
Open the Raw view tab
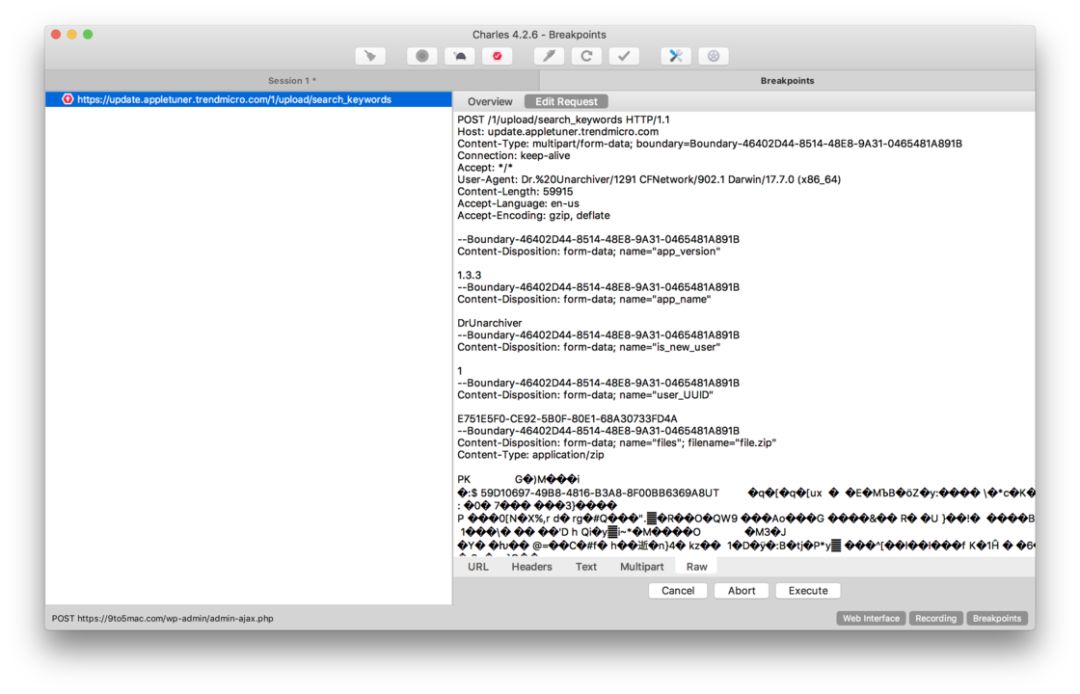point(696,567)
